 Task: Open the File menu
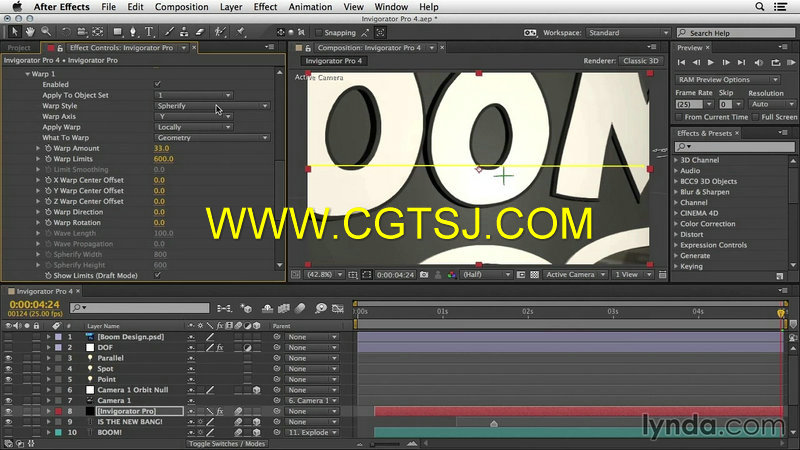[109, 7]
